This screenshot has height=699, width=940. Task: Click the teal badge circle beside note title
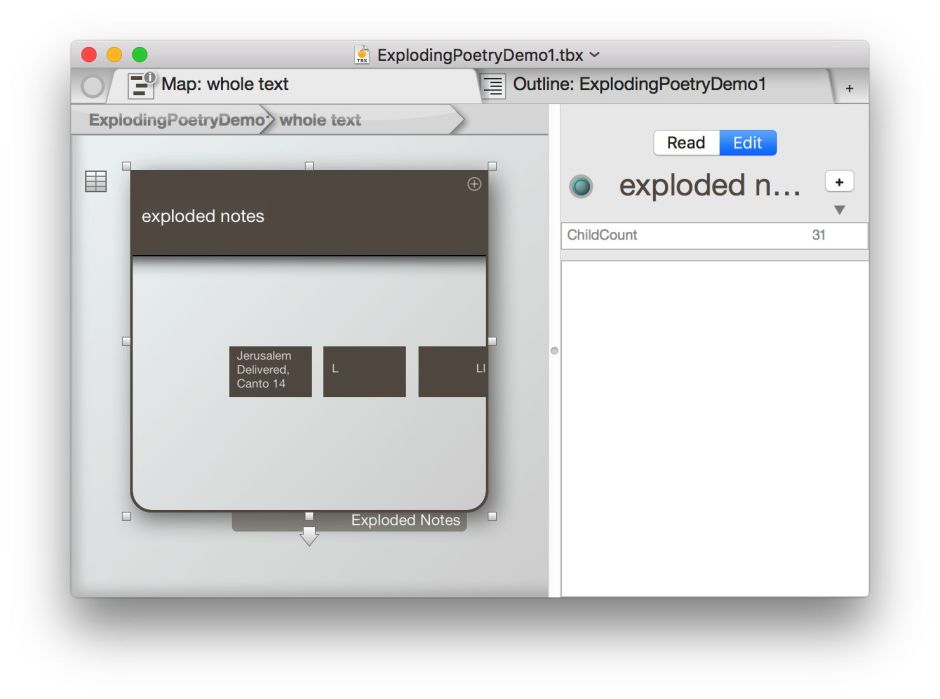pyautogui.click(x=581, y=186)
